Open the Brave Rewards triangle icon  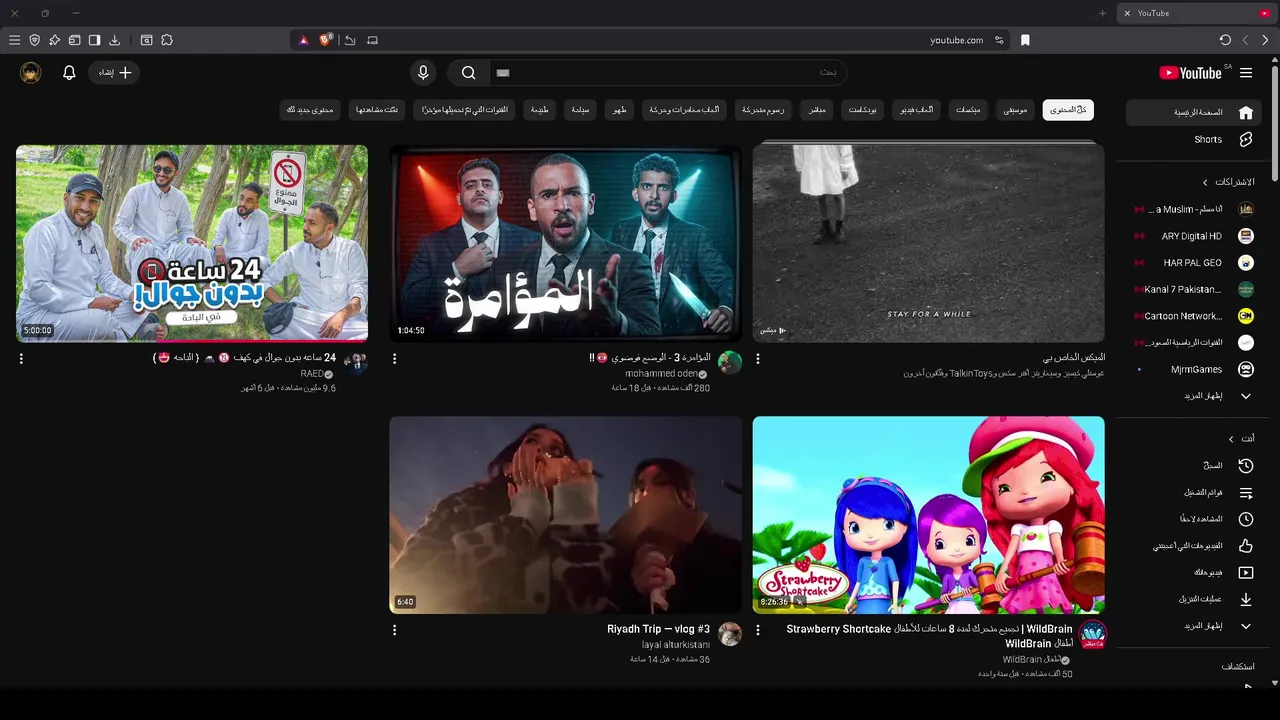[304, 40]
